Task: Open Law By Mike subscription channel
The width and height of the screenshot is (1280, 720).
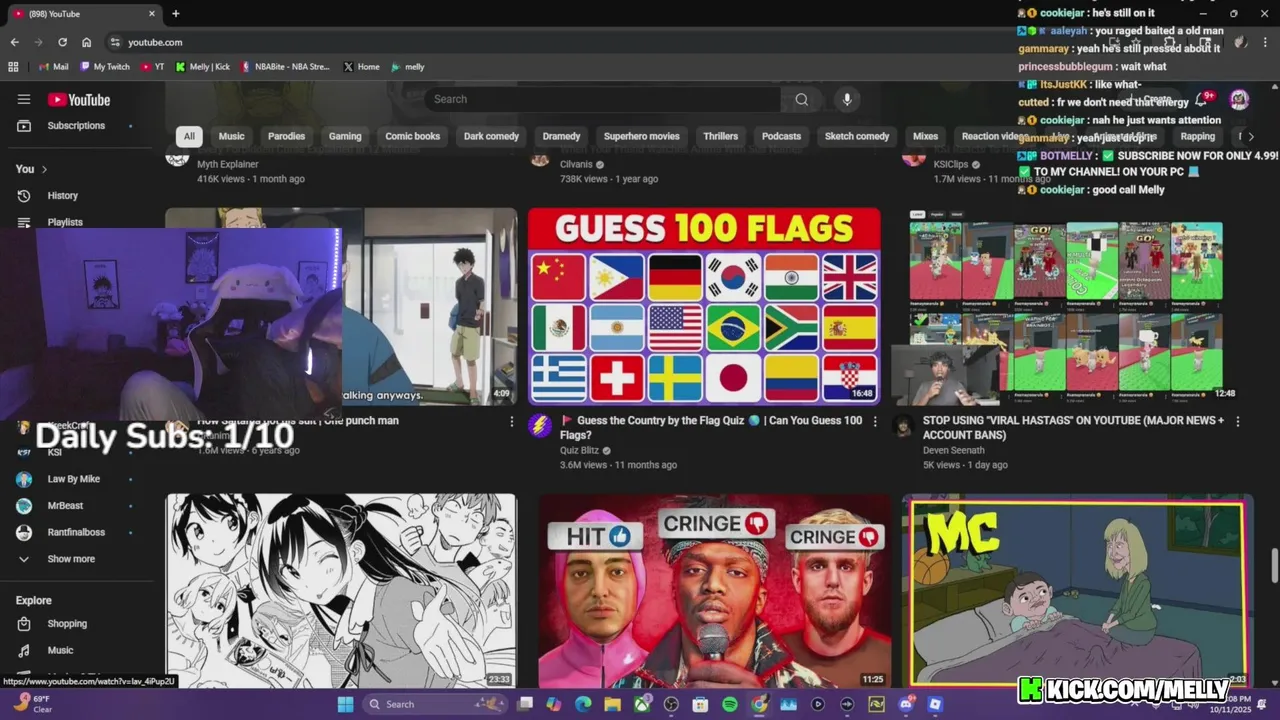Action: [x=73, y=479]
